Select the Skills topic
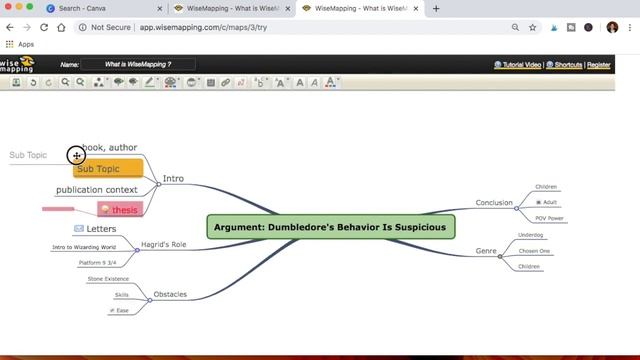The width and height of the screenshot is (640, 360). pos(122,295)
